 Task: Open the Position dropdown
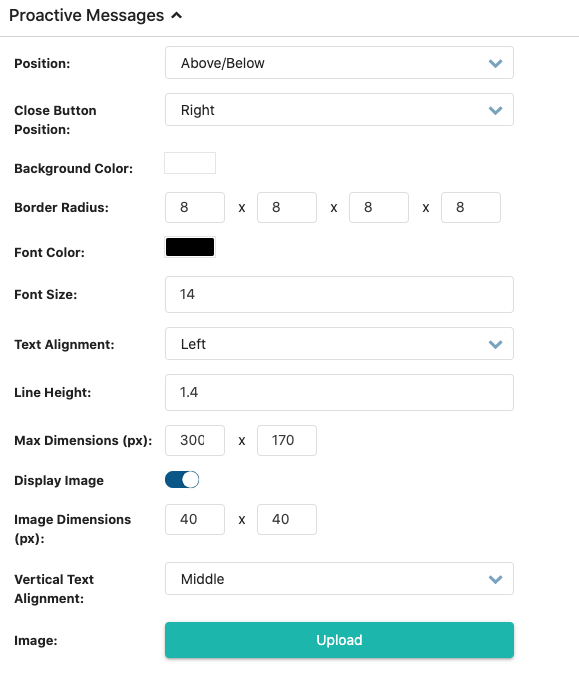(339, 63)
